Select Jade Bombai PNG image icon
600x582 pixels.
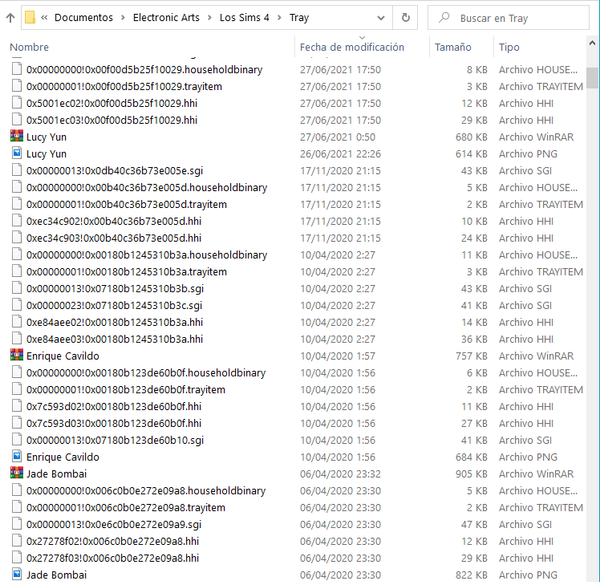16,574
